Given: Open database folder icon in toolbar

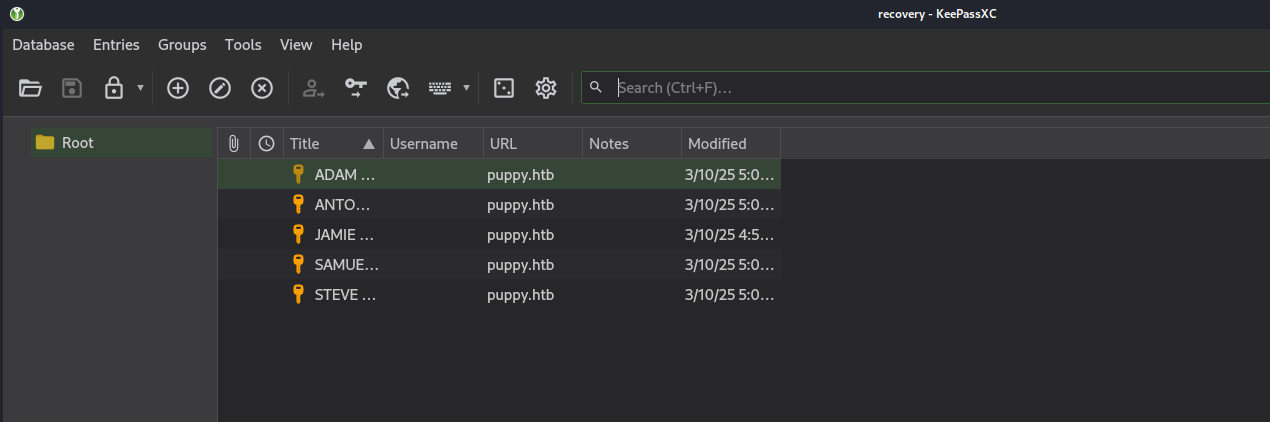Looking at the screenshot, I should click(30, 88).
